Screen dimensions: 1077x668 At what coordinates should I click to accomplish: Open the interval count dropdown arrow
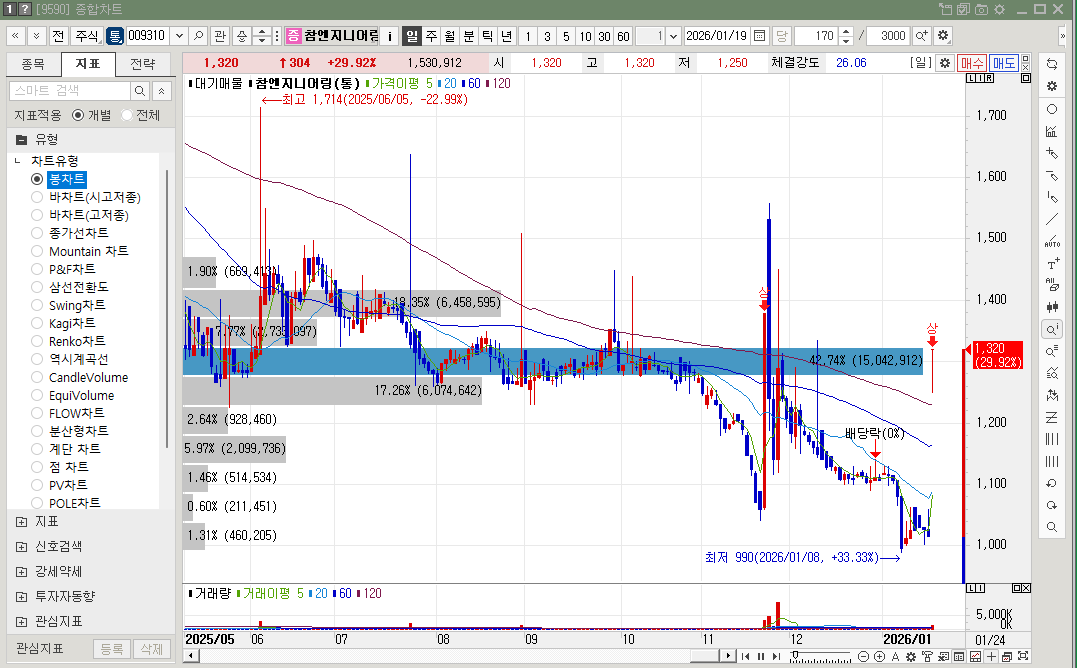point(674,36)
